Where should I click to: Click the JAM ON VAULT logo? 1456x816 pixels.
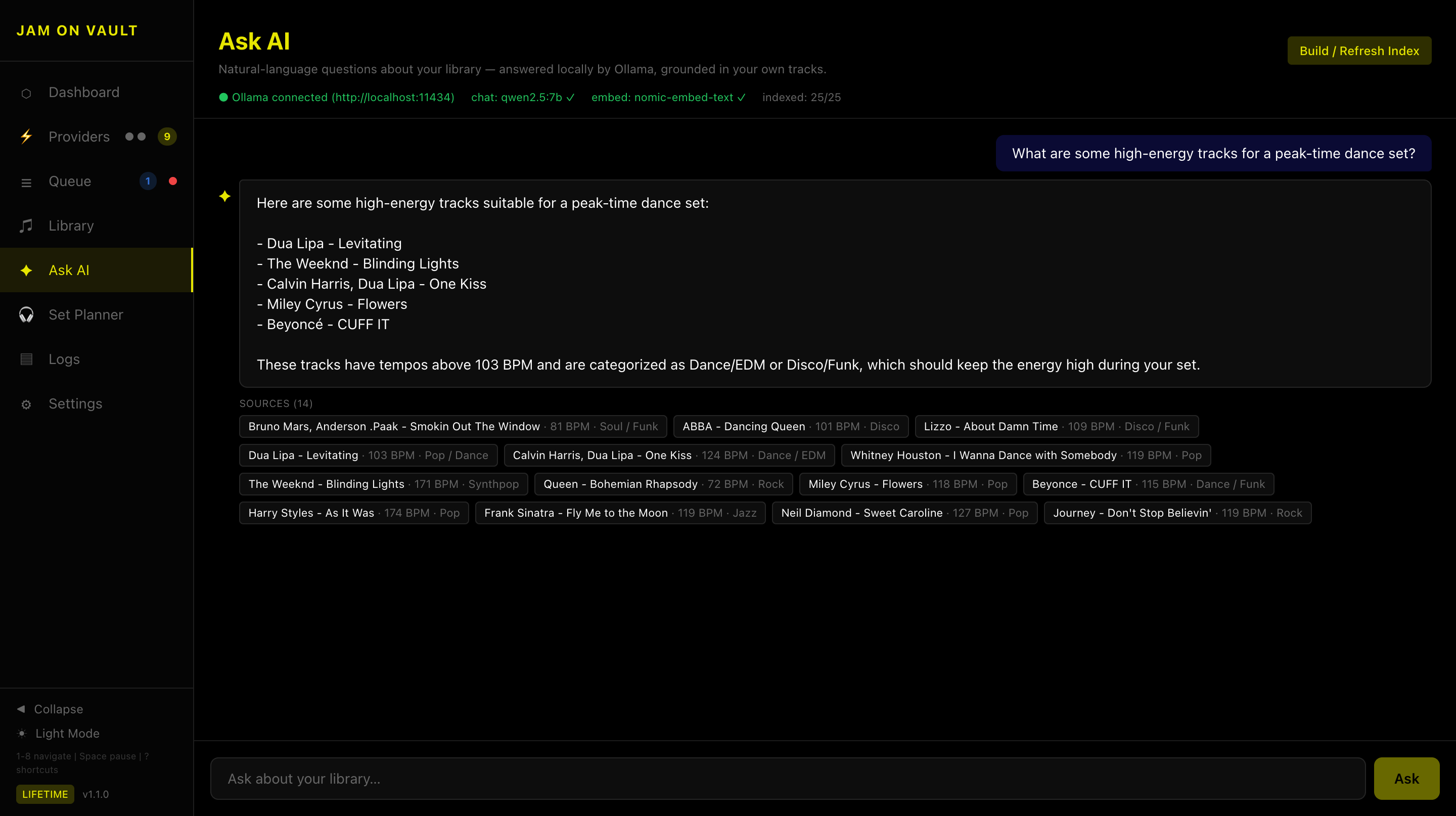pyautogui.click(x=77, y=30)
